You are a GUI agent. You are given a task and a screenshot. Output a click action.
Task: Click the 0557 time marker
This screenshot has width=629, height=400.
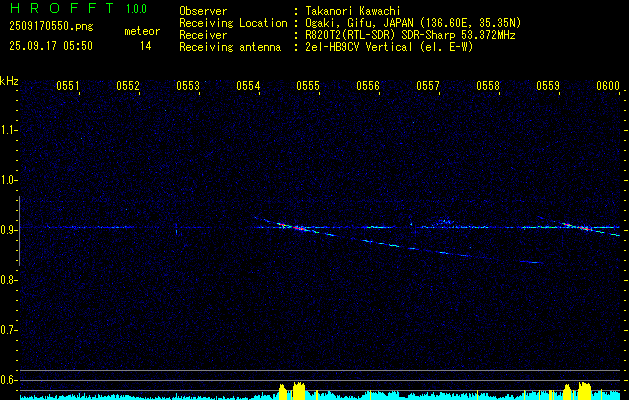[x=428, y=86]
